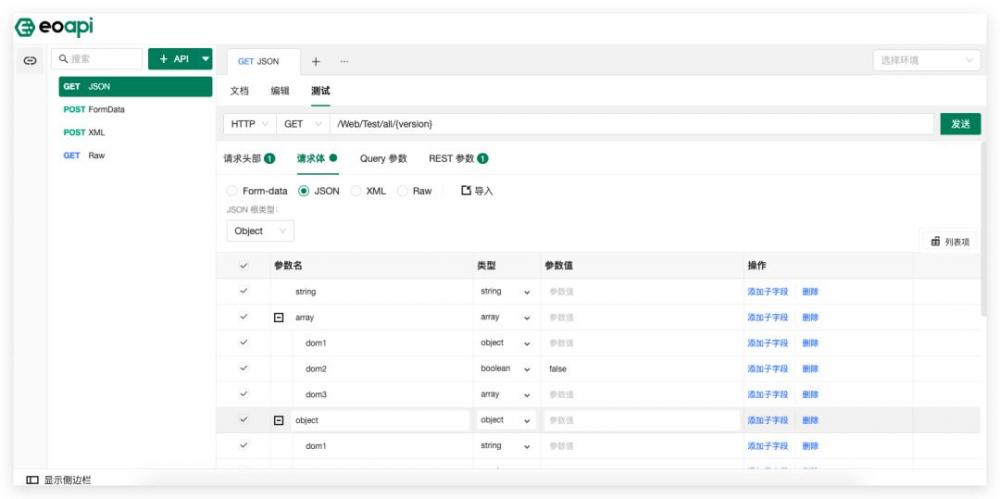Open the environment selector (选择环境) dropdown
The width and height of the screenshot is (1000, 499).
click(x=926, y=61)
